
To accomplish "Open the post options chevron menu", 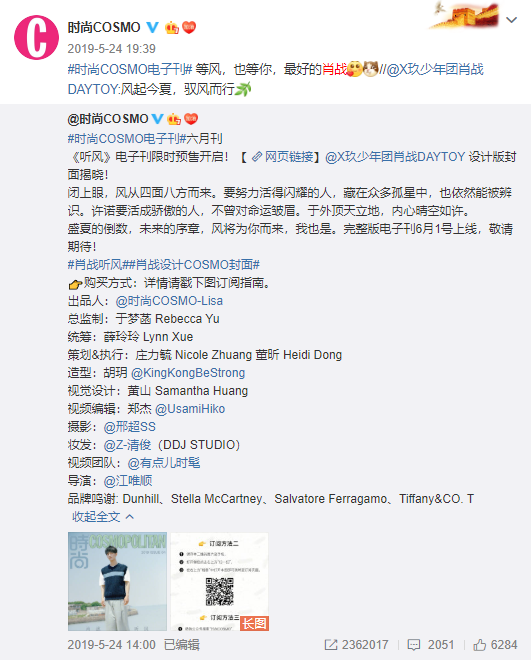I will [x=511, y=20].
